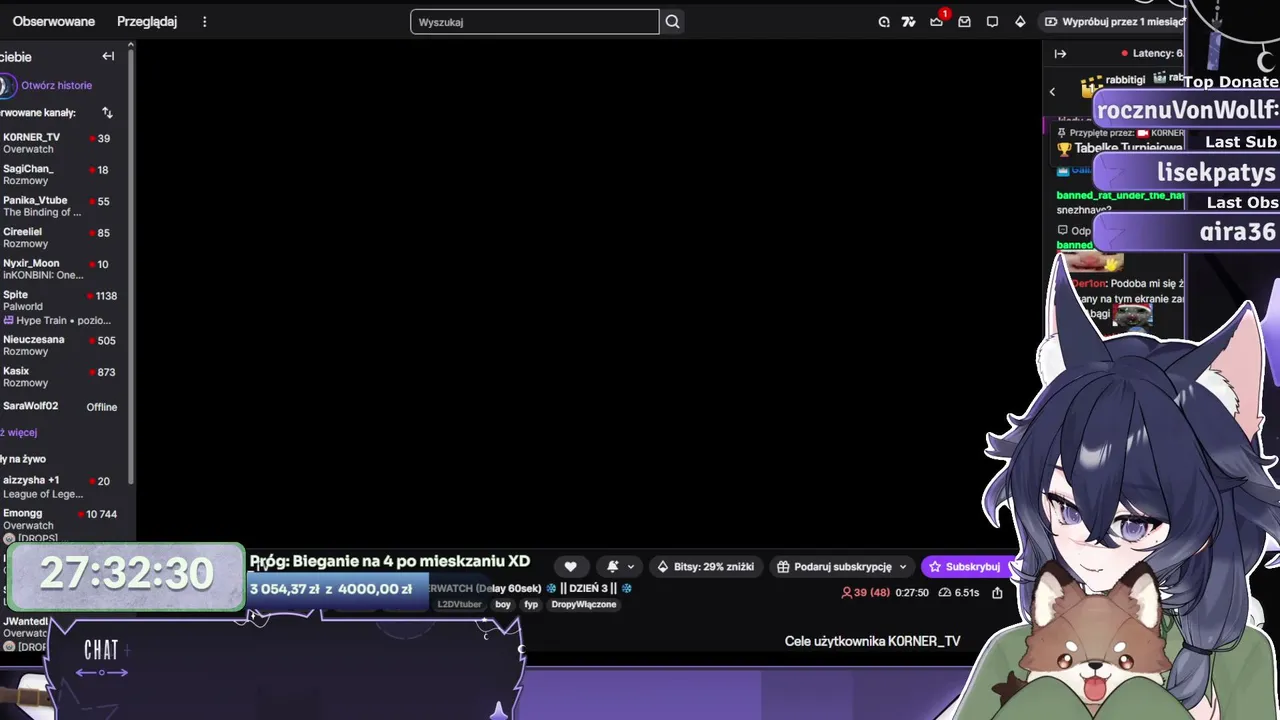Screen dimensions: 1280x720
Task: Open SagiChan_ channel in sidebar
Action: (60, 175)
